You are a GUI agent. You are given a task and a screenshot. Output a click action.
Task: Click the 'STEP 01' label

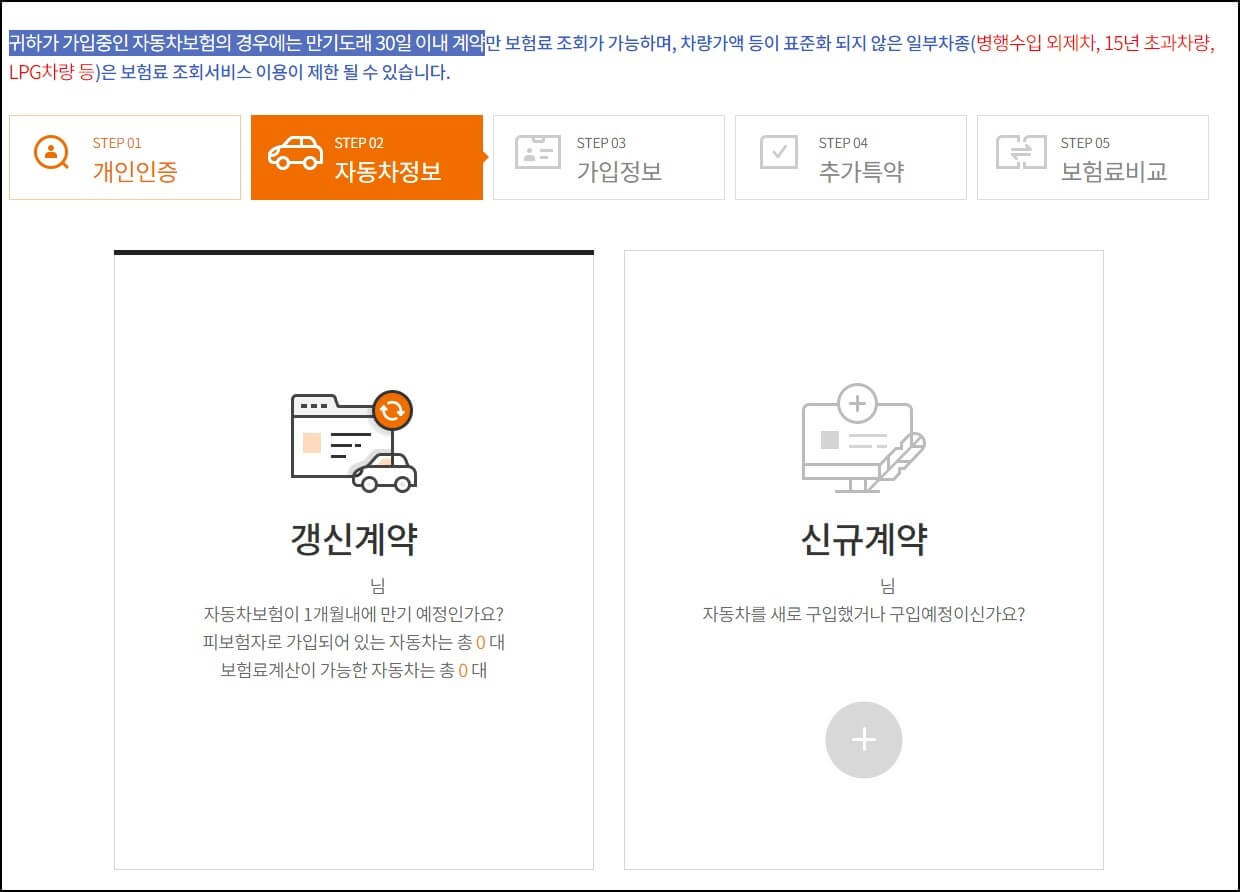pyautogui.click(x=117, y=143)
